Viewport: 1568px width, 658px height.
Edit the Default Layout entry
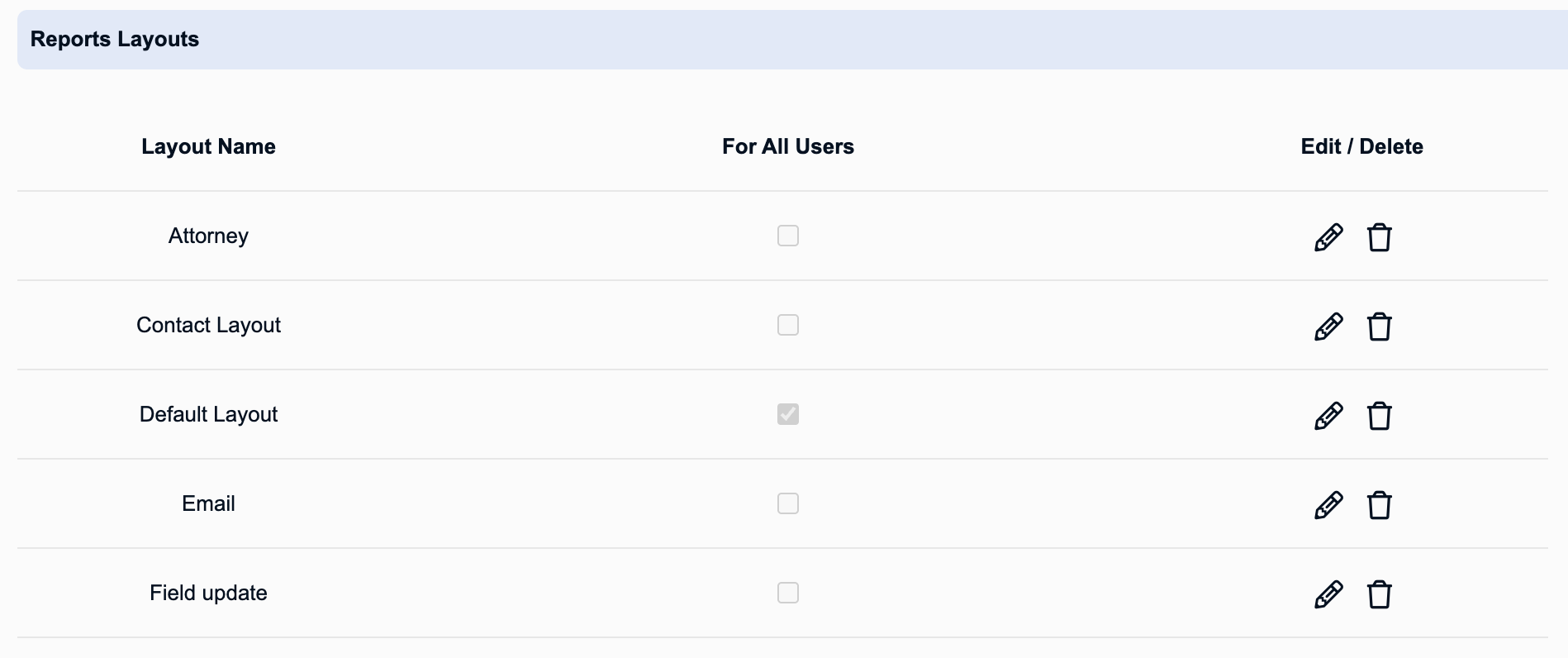(1328, 416)
